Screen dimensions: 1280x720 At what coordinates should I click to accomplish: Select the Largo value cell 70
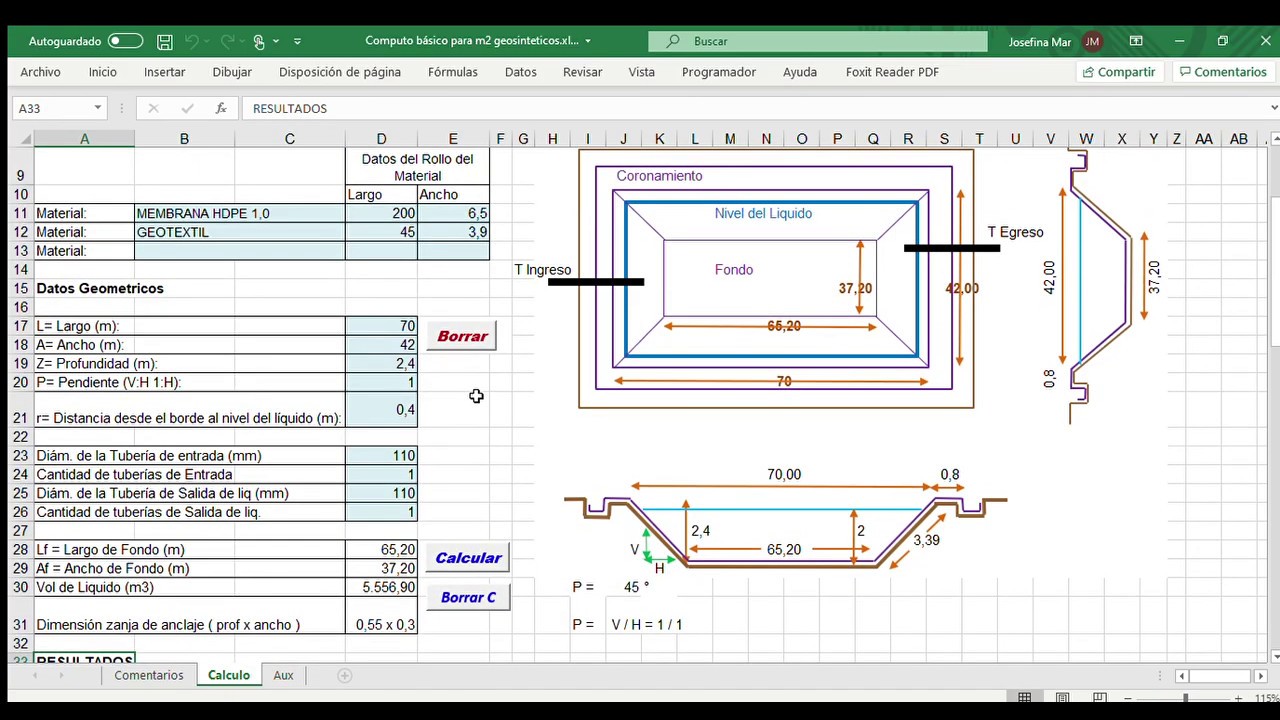[x=381, y=326]
